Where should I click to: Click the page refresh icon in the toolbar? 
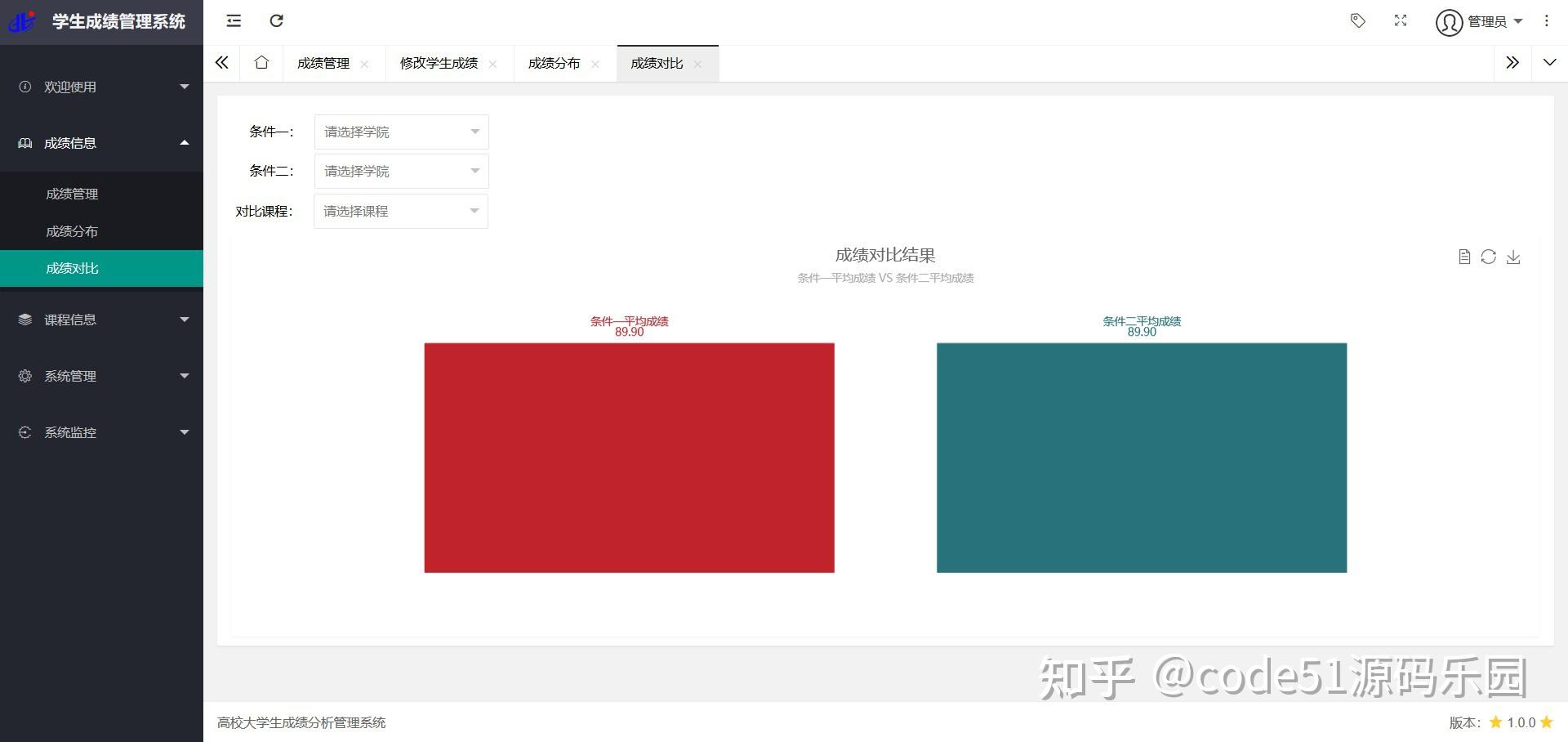point(277,20)
